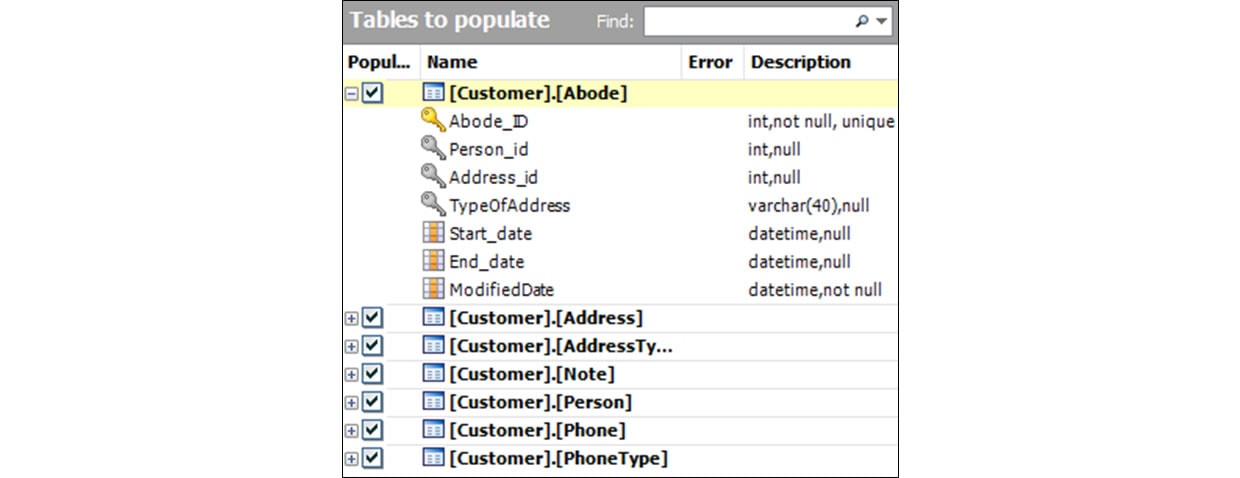Click the [Customer].[AddressTy... table icon

(433, 346)
